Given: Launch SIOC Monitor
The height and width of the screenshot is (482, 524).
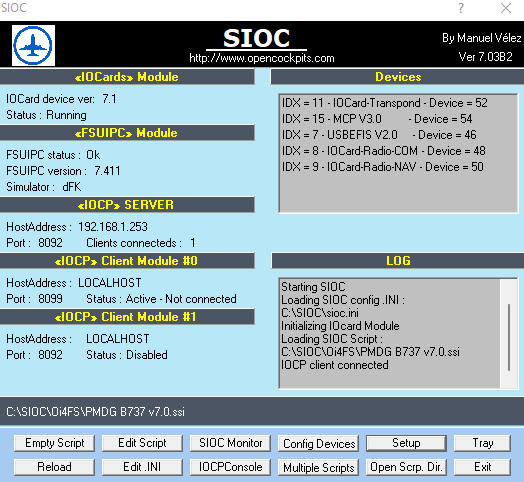Looking at the screenshot, I should pos(230,443).
